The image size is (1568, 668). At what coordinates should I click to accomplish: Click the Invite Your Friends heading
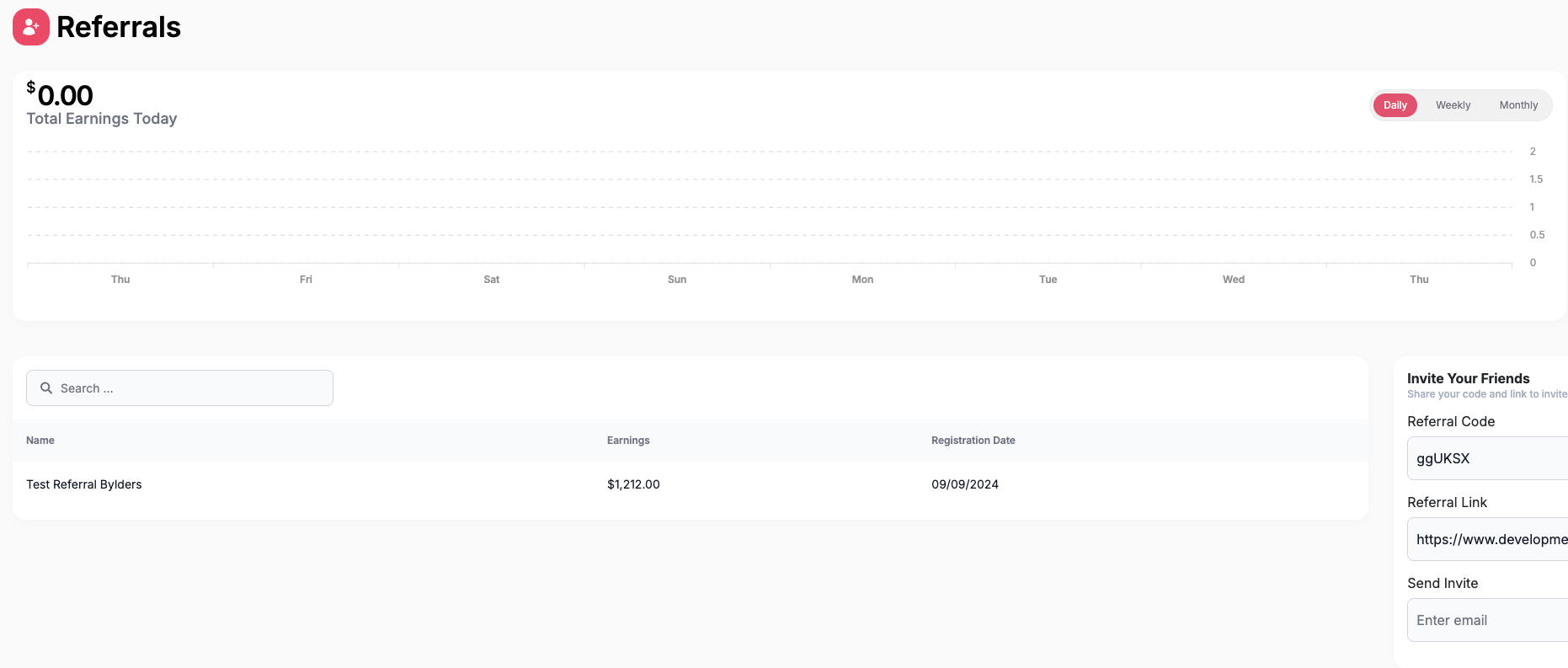pos(1468,378)
